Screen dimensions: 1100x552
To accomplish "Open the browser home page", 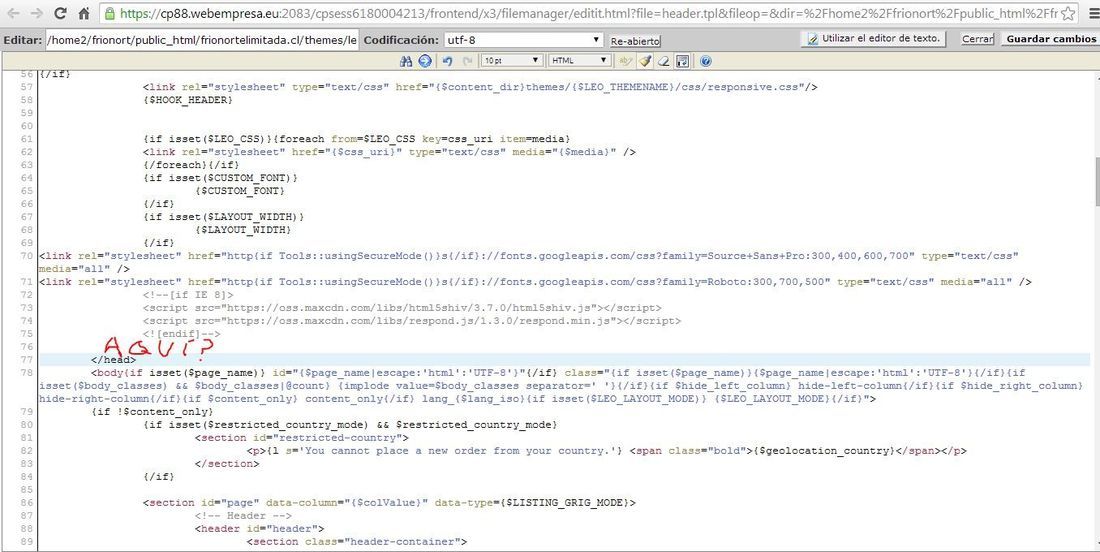I will point(83,13).
